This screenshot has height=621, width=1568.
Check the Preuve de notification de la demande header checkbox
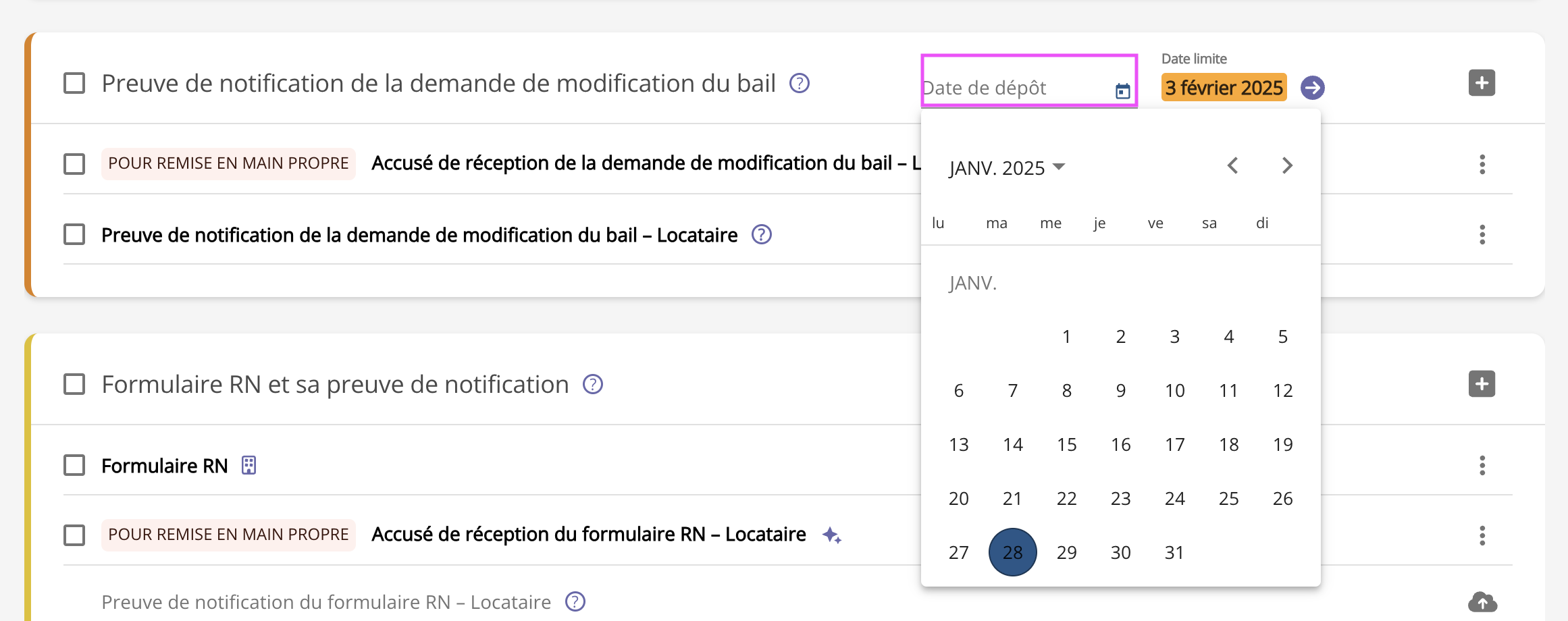(x=74, y=84)
